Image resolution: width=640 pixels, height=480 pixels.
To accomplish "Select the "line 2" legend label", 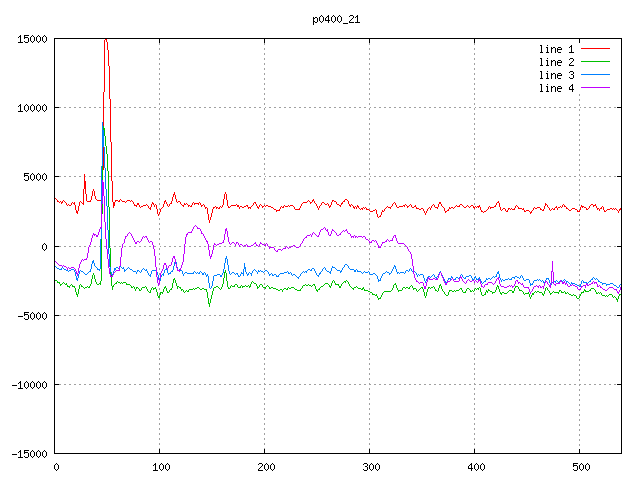I will (556, 62).
